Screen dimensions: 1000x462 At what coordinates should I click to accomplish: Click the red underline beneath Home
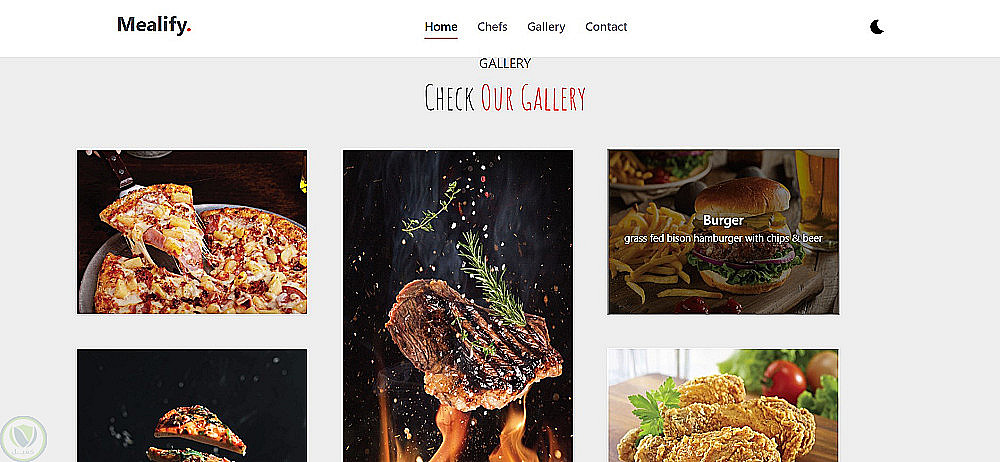click(x=441, y=38)
